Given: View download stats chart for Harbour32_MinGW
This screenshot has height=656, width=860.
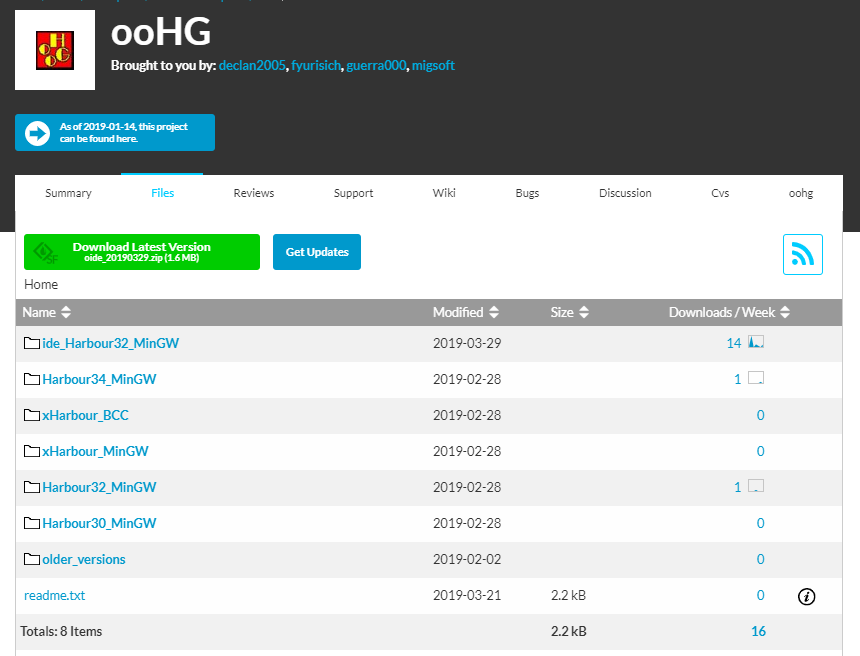Looking at the screenshot, I should pyautogui.click(x=756, y=486).
